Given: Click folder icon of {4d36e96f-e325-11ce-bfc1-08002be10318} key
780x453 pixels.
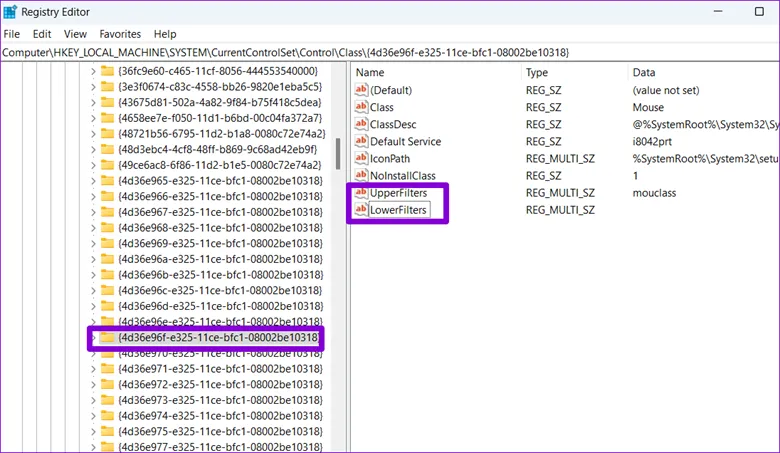Looking at the screenshot, I should 107,338.
